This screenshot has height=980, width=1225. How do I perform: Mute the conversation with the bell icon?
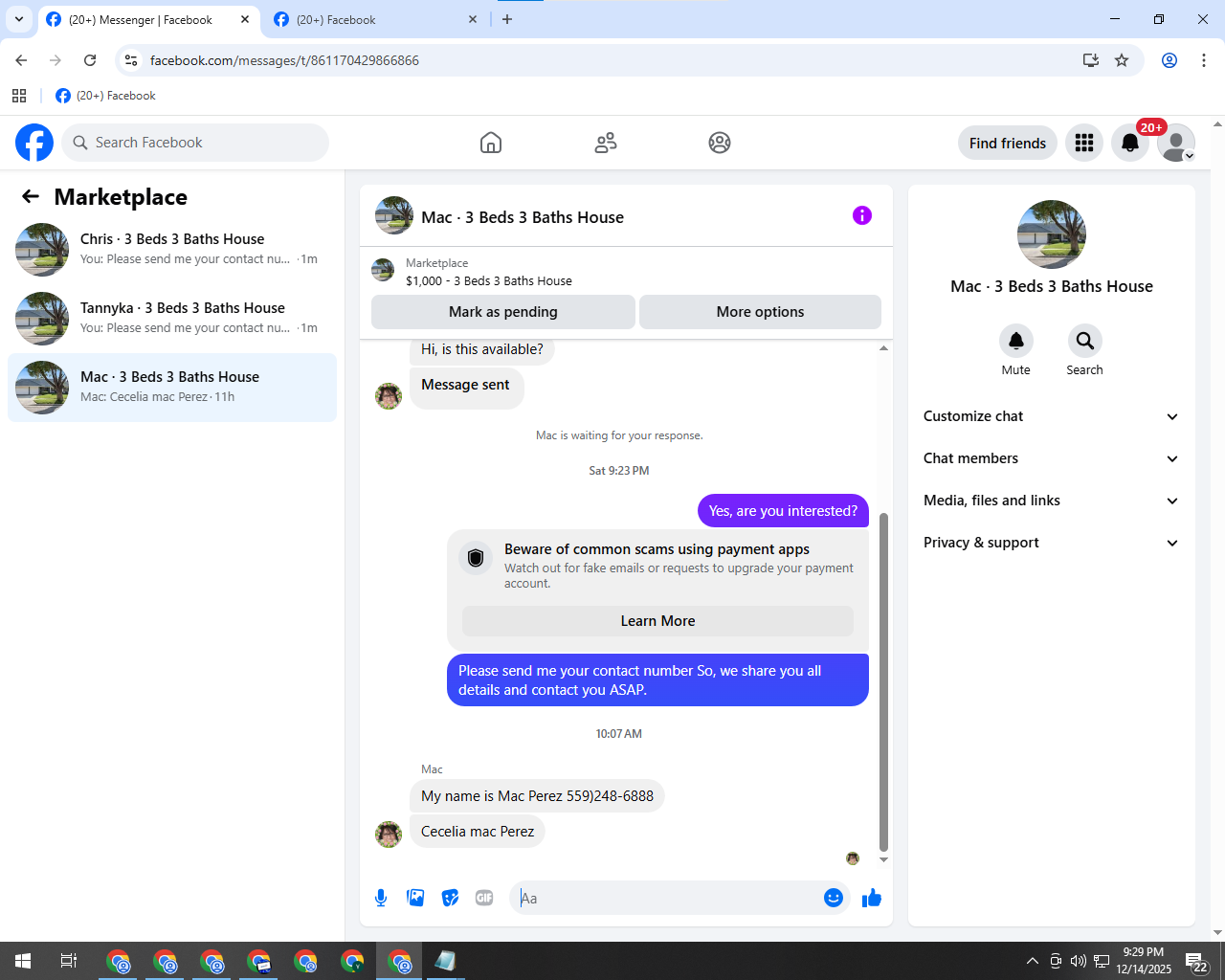click(x=1016, y=341)
